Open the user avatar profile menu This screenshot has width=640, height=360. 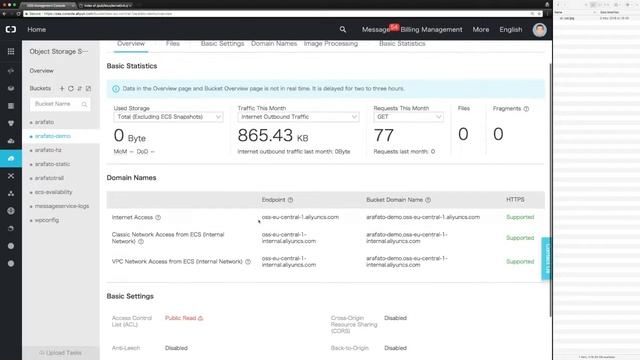point(540,30)
